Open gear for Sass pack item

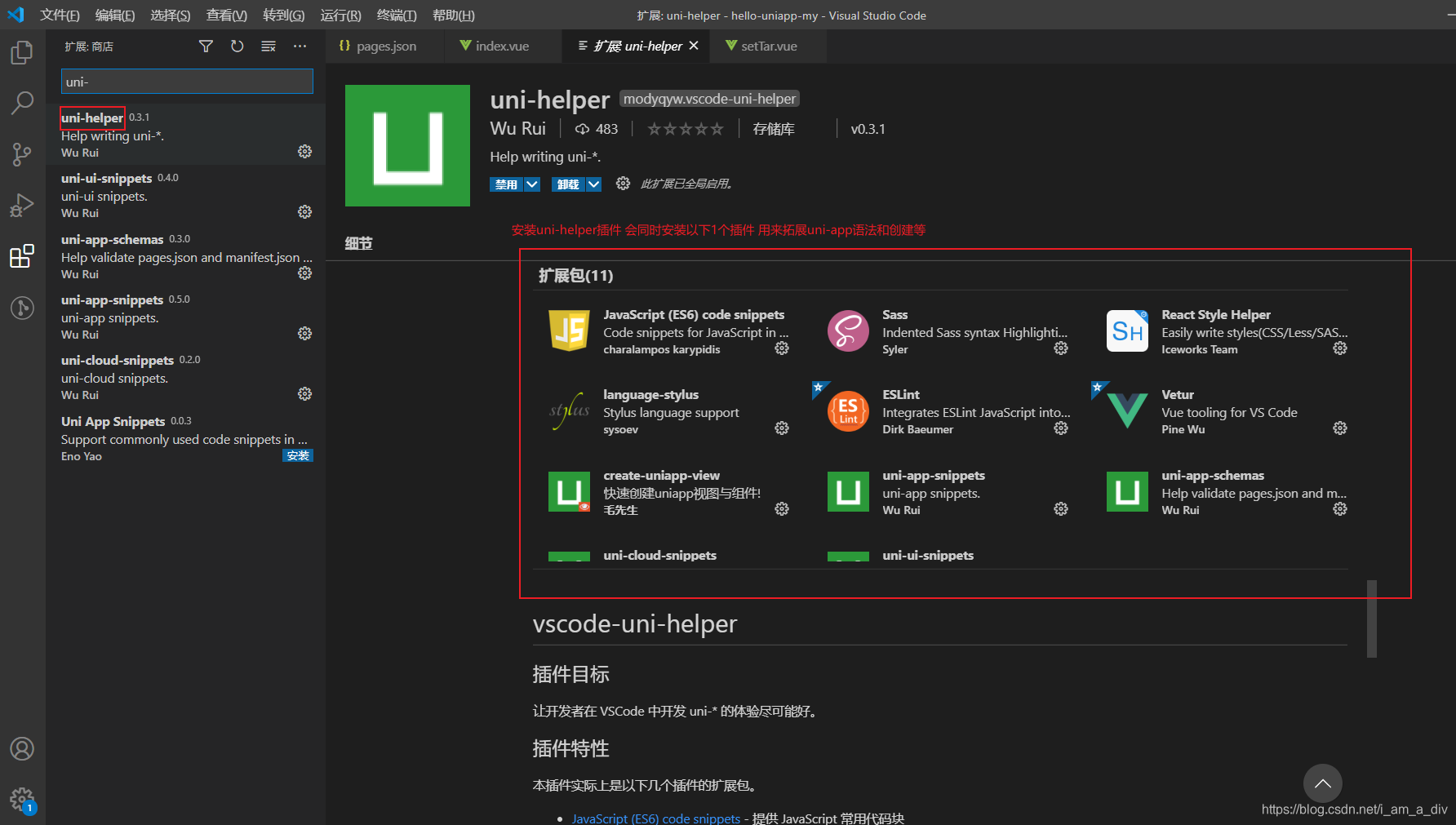coord(1061,348)
